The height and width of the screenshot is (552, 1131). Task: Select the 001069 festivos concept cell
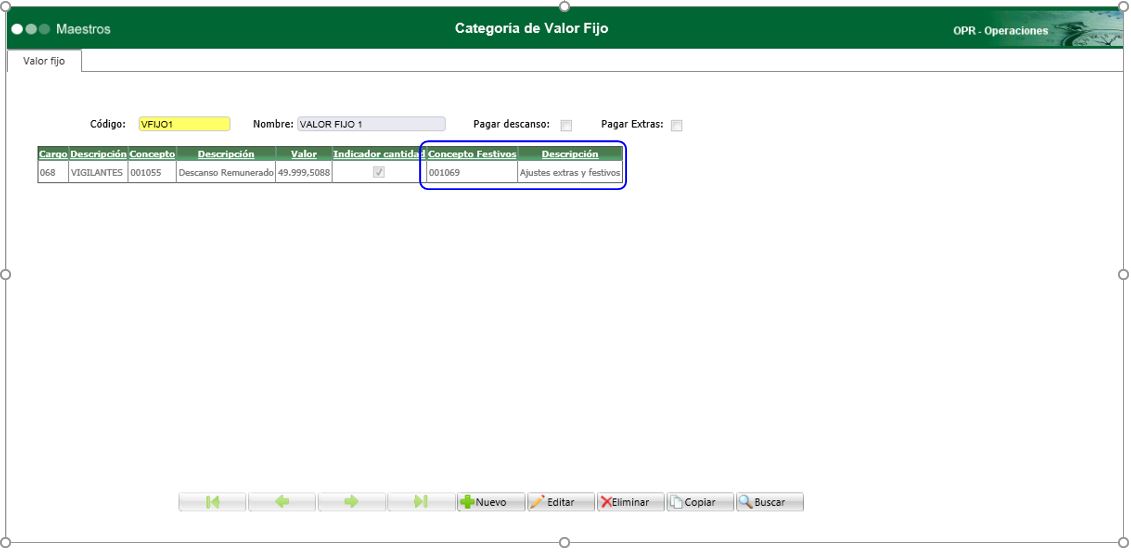[x=472, y=172]
